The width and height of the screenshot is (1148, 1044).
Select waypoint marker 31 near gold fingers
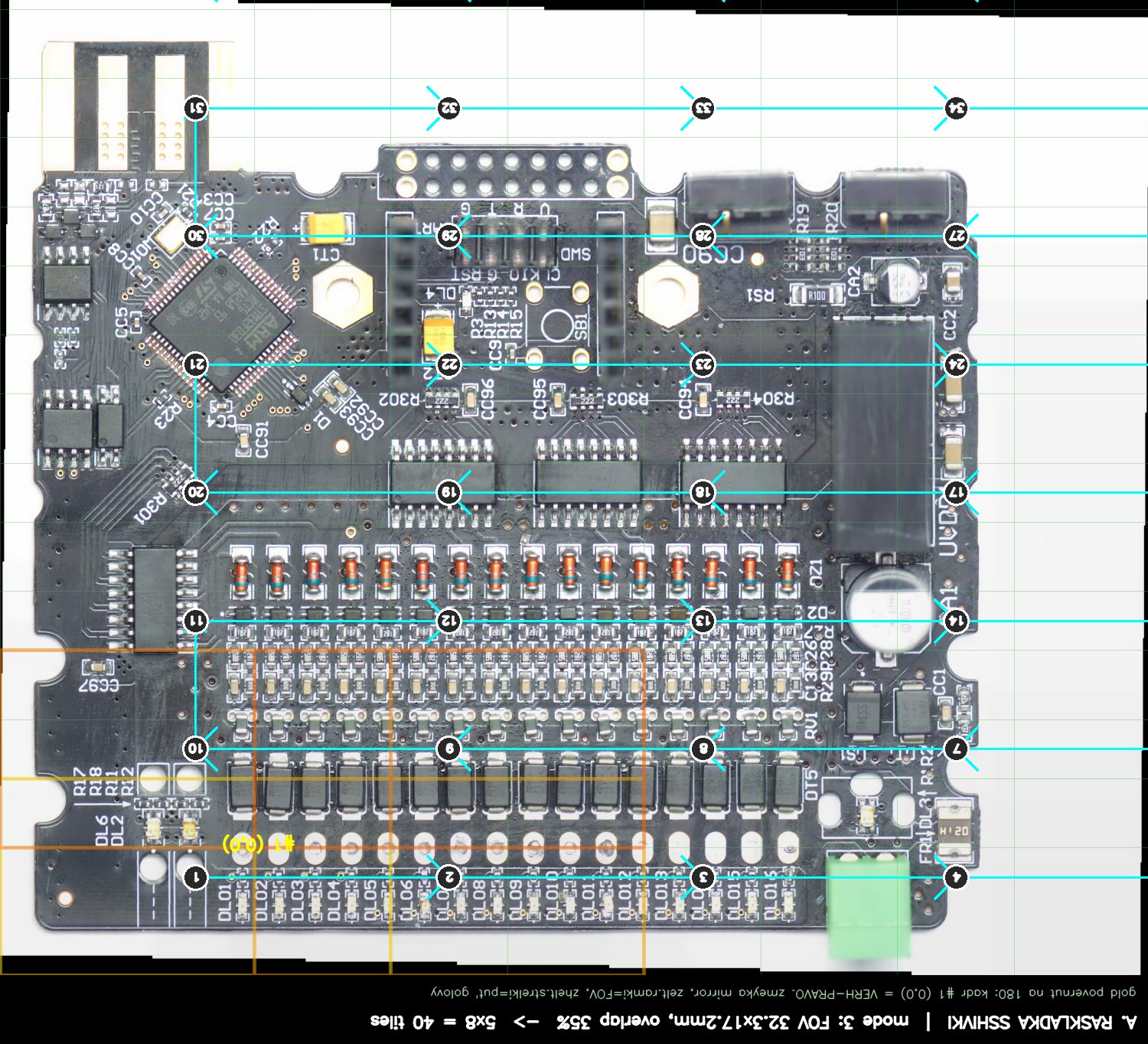196,108
